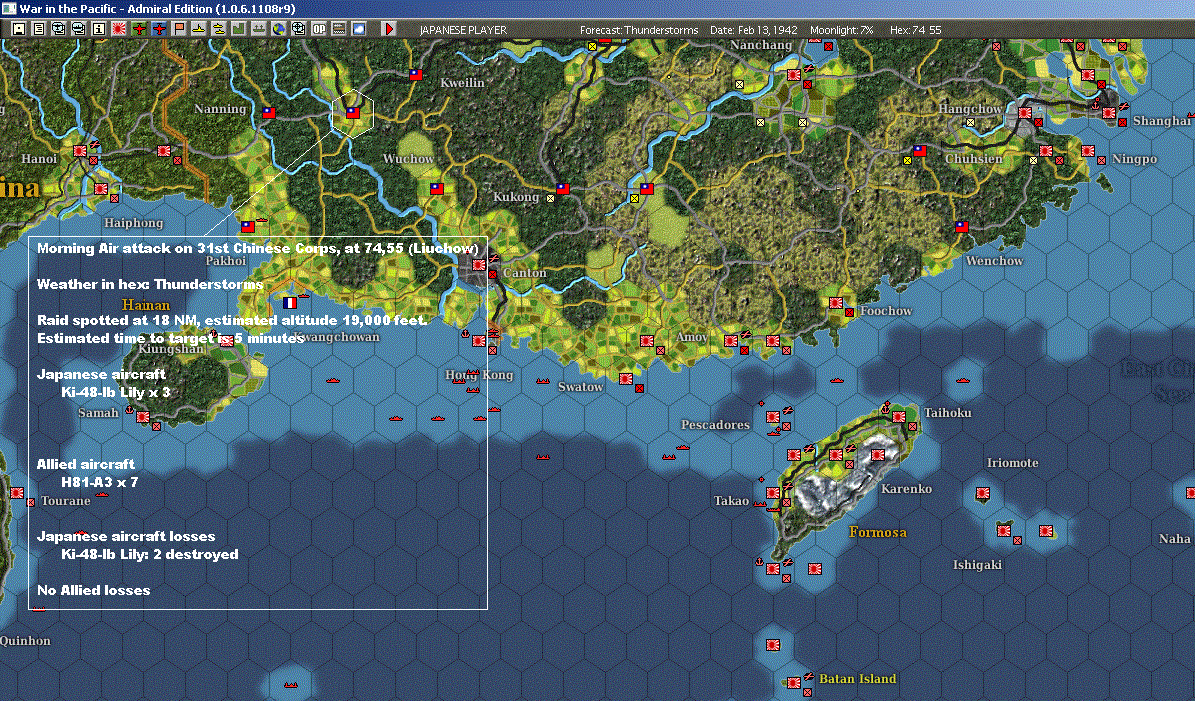1195x701 pixels.
Task: Click 'Date: Feb 13, 1942' status text
Action: click(754, 30)
